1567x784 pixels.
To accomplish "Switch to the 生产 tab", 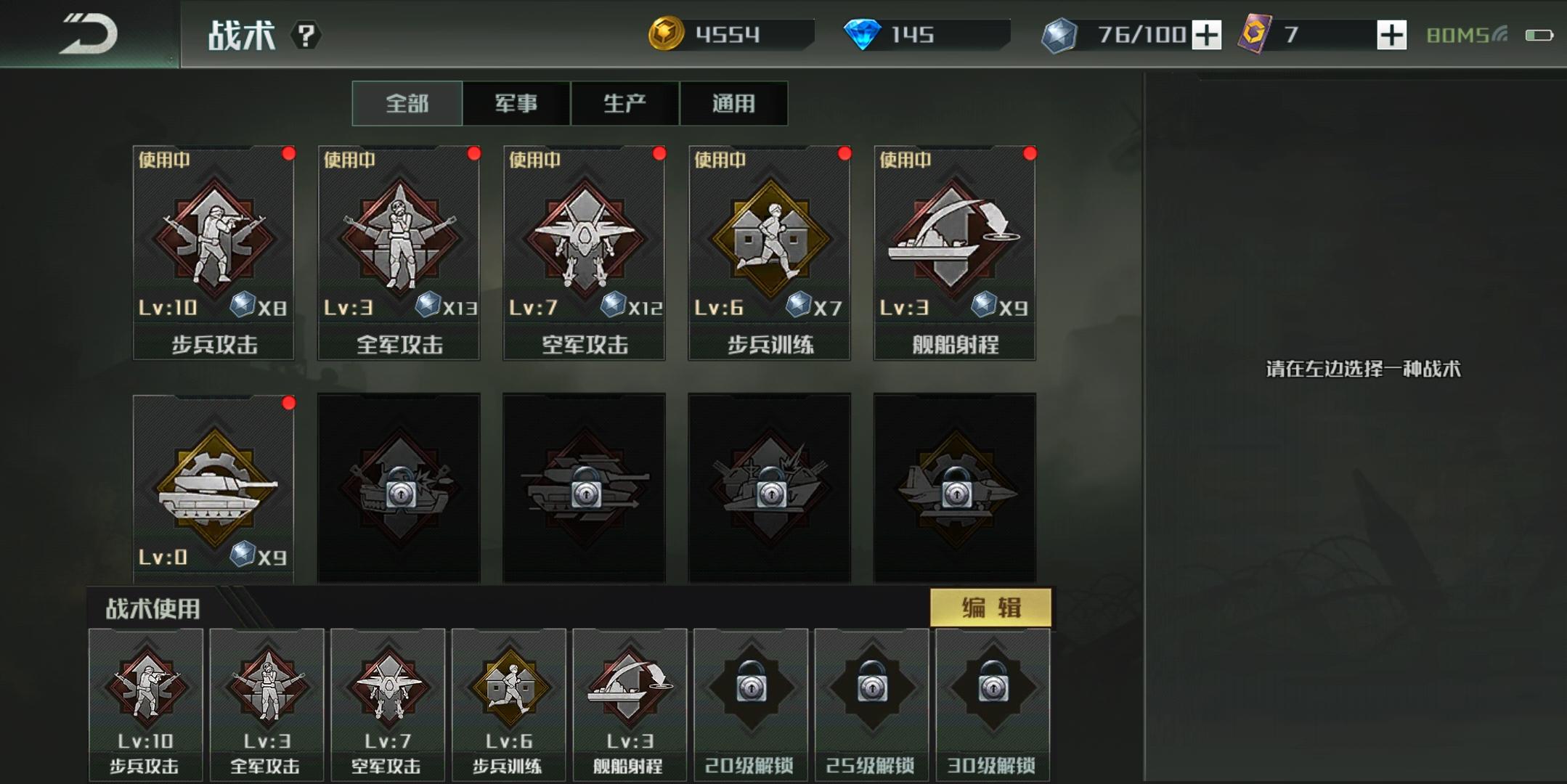I will click(x=624, y=103).
